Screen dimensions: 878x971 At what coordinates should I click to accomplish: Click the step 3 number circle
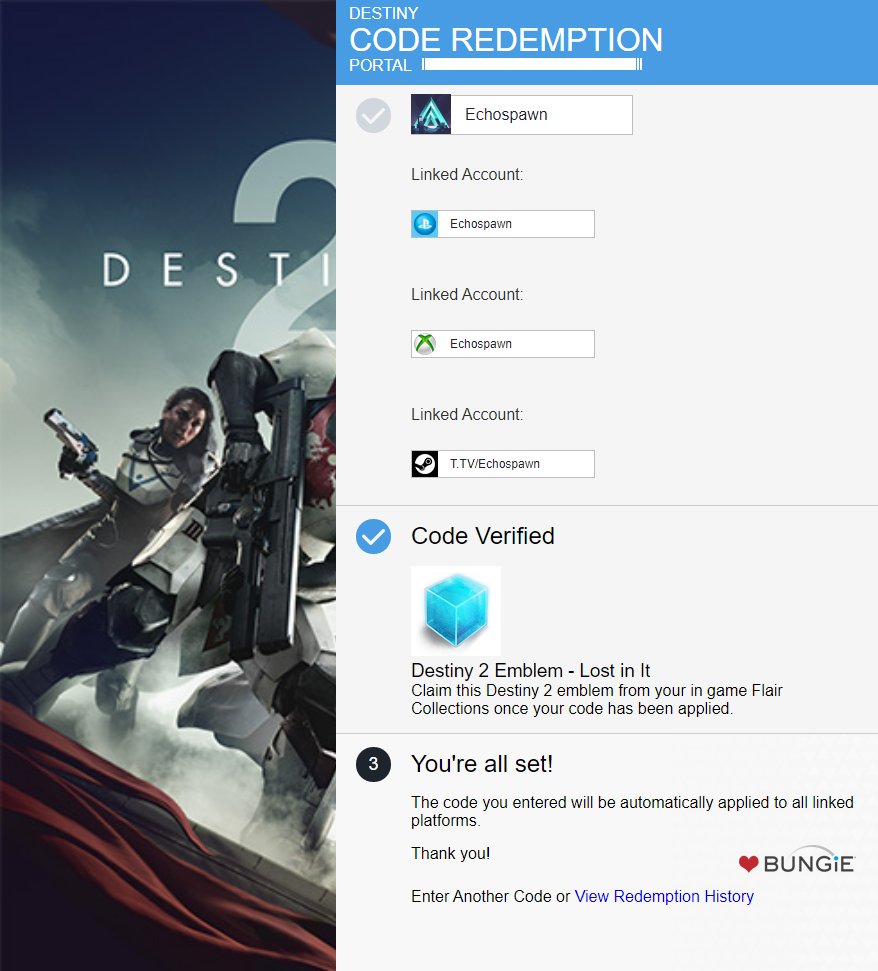point(373,764)
